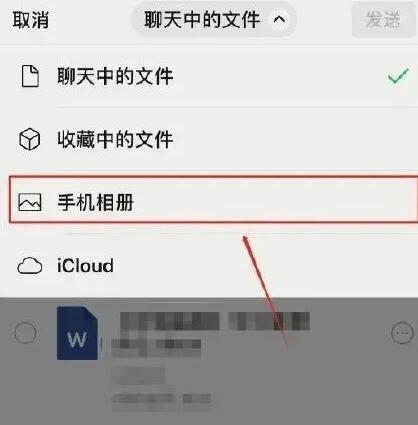The image size is (418, 425).
Task: Select the Word file's round checkbox
Action: [x=25, y=332]
